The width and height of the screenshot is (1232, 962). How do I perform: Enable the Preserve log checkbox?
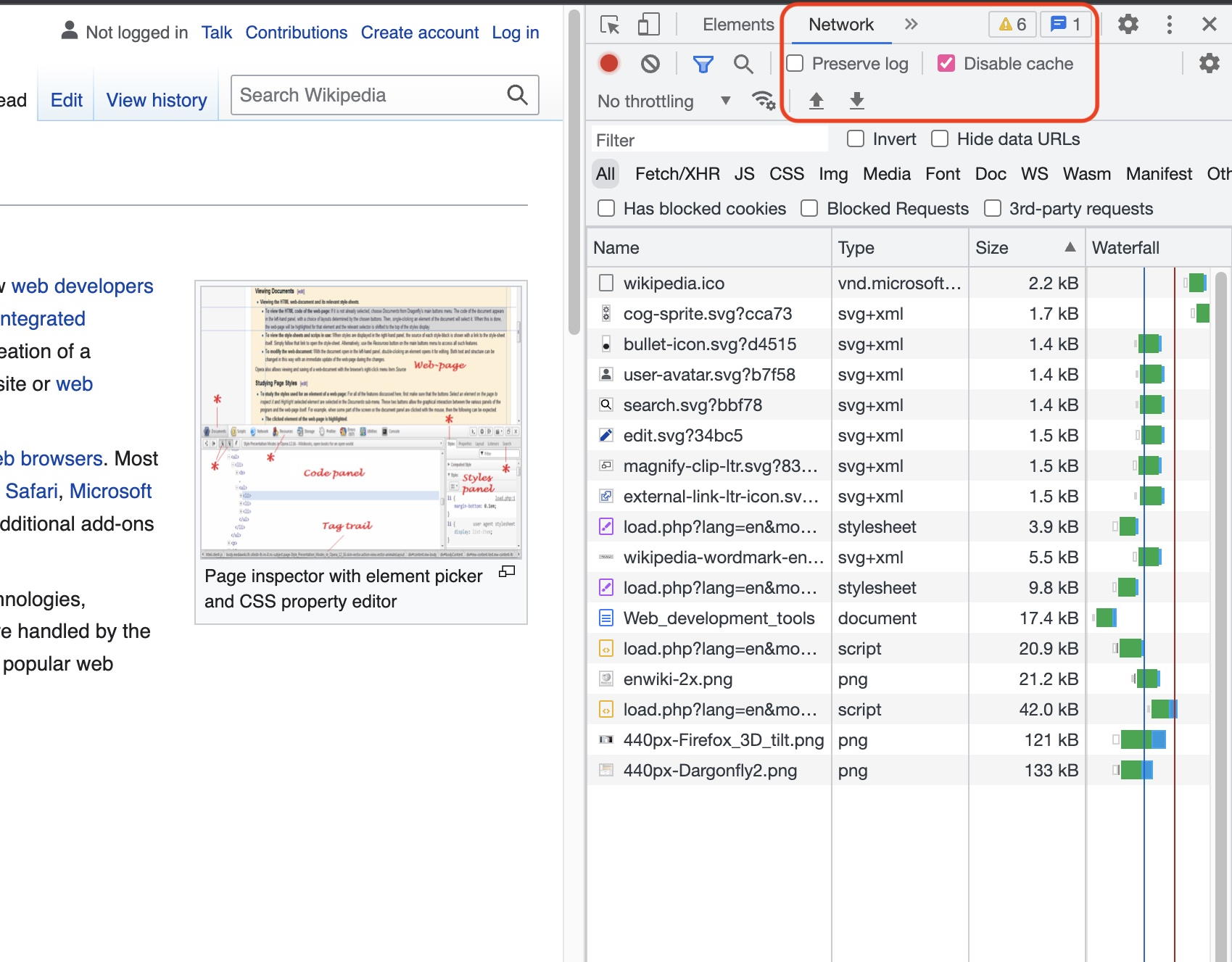point(795,64)
